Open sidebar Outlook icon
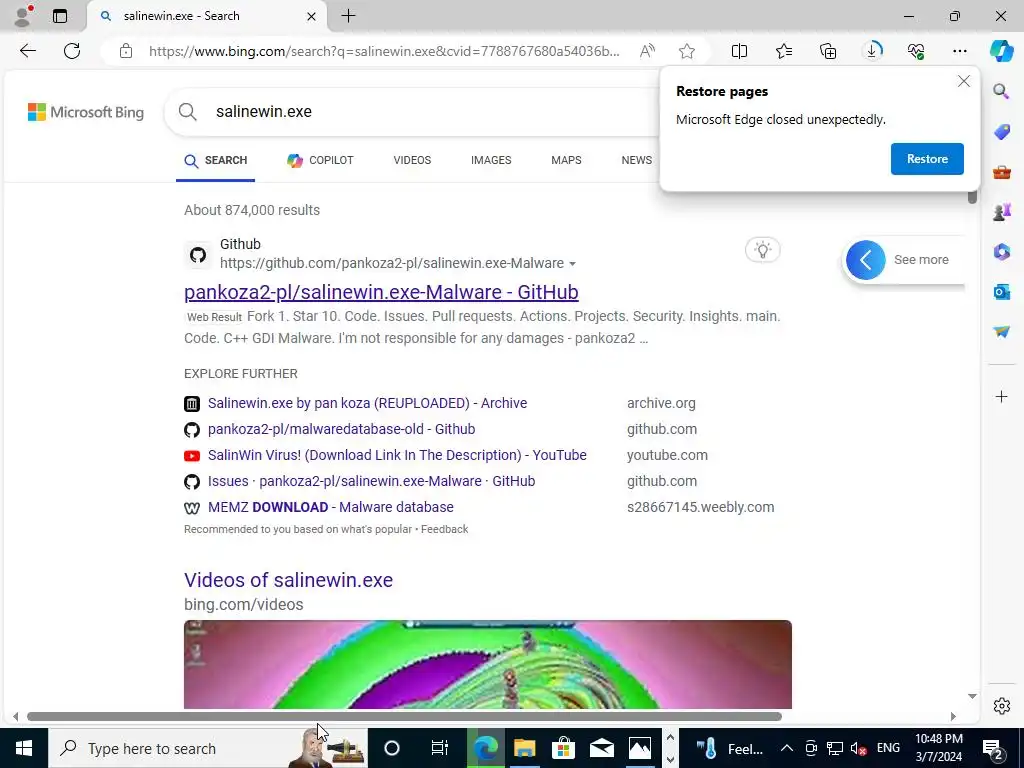Viewport: 1024px width, 768px height. click(x=1001, y=291)
